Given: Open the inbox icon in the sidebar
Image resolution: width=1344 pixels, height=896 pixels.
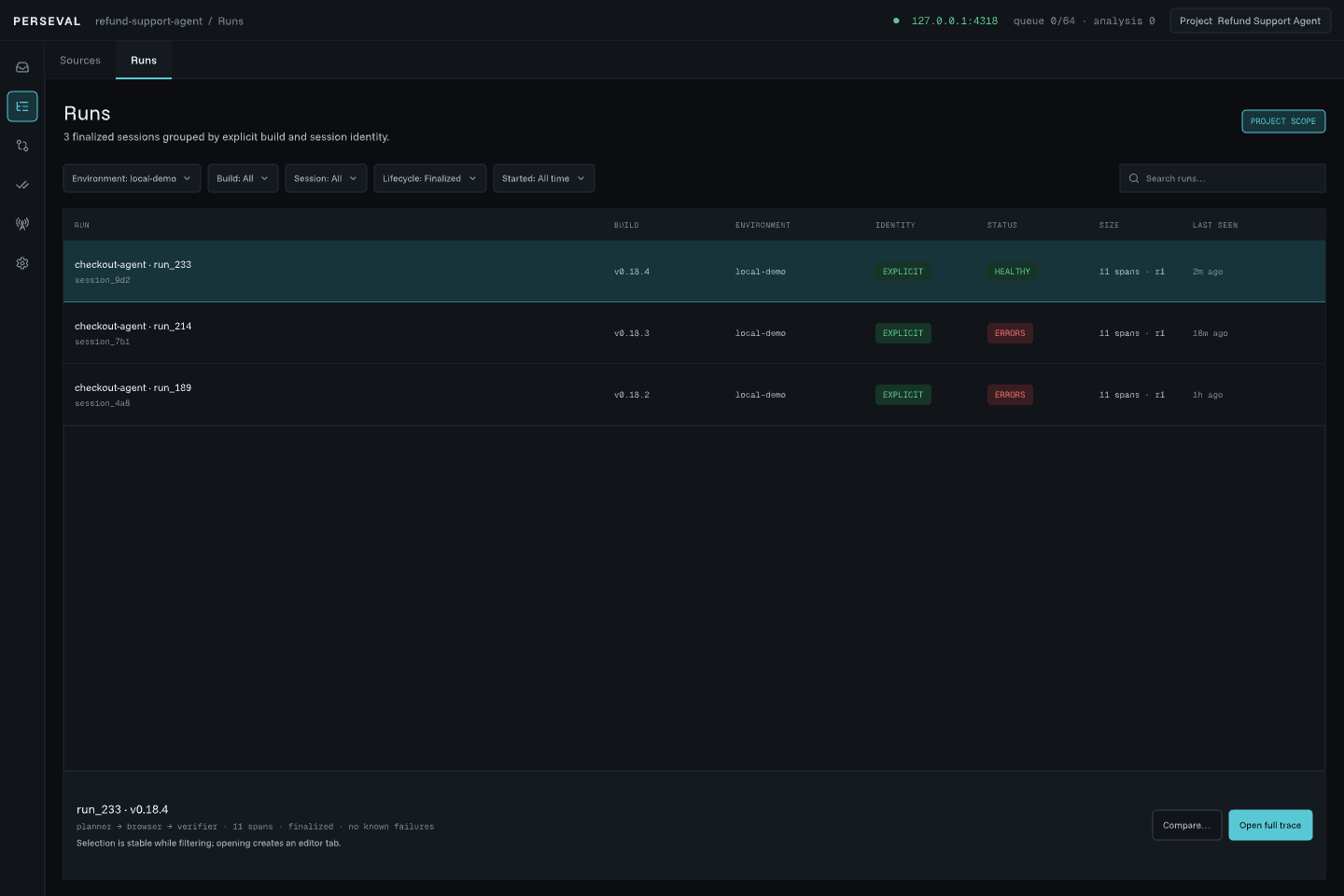Looking at the screenshot, I should click(x=22, y=67).
